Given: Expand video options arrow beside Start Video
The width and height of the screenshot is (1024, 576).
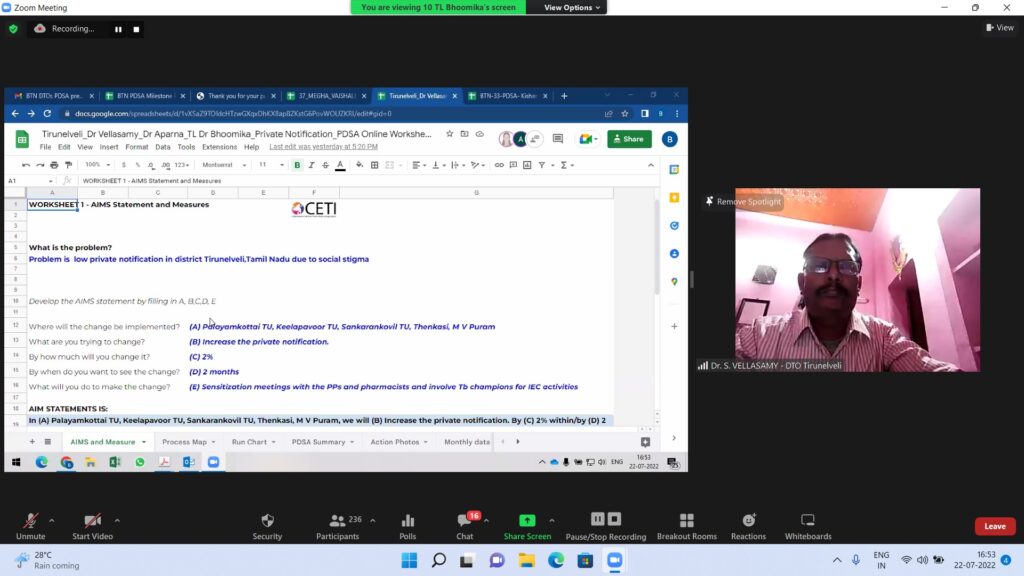Looking at the screenshot, I should click(x=117, y=520).
